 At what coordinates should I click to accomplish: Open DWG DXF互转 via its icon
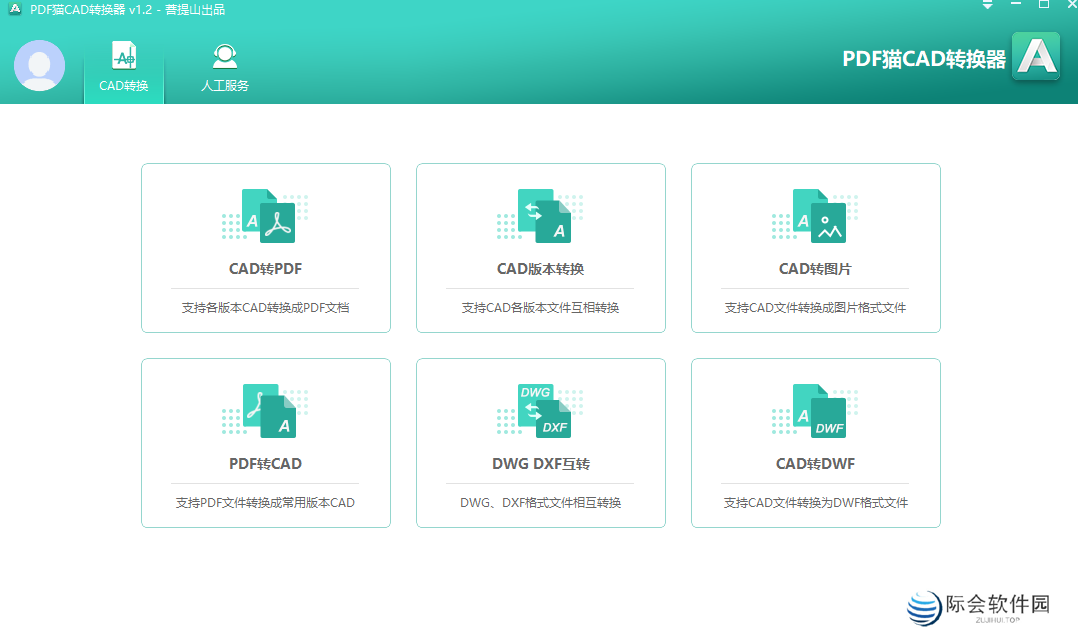541,409
